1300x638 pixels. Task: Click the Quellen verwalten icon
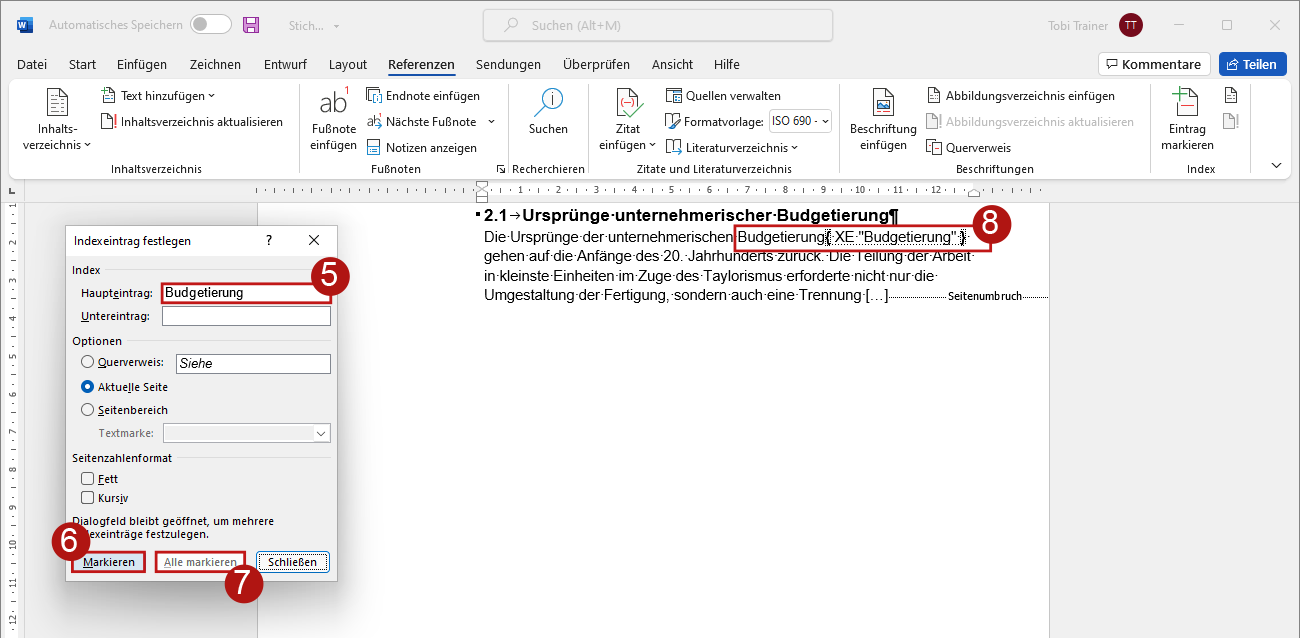pyautogui.click(x=674, y=96)
